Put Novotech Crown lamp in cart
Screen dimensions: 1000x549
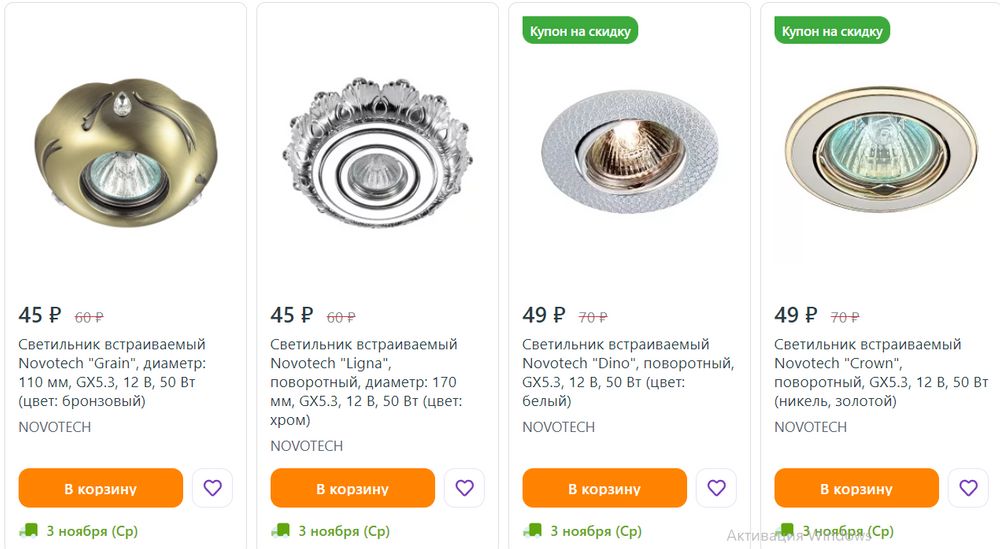point(856,488)
